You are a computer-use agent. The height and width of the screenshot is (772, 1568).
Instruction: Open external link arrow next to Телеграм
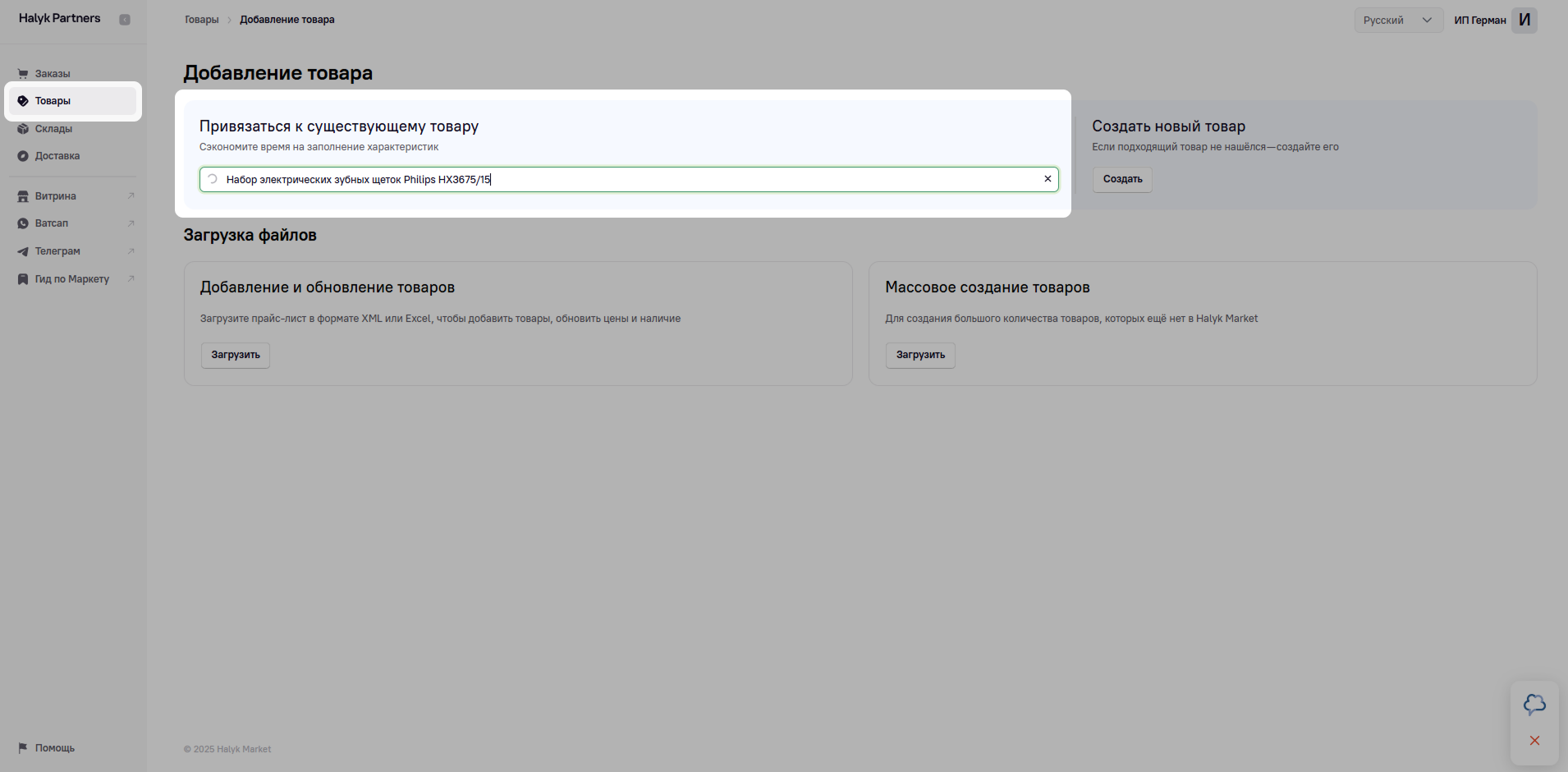coord(131,251)
